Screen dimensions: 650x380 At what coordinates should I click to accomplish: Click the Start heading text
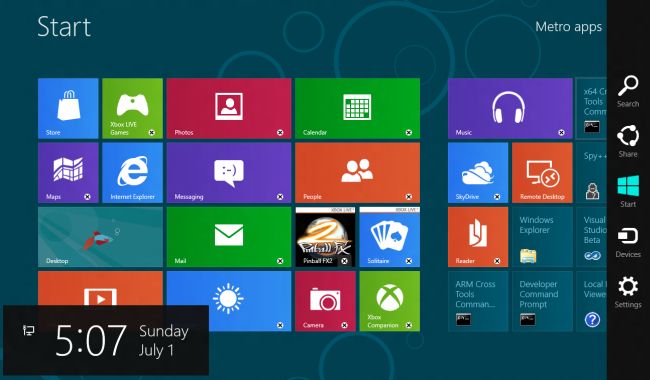(64, 27)
